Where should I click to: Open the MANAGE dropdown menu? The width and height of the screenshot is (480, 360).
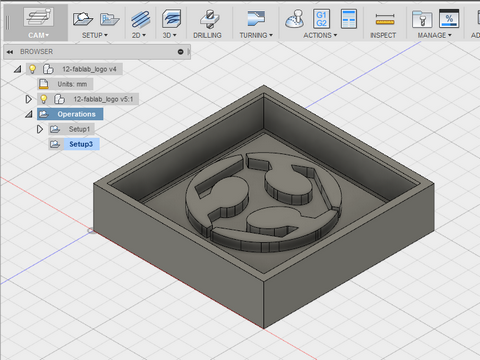pyautogui.click(x=435, y=35)
